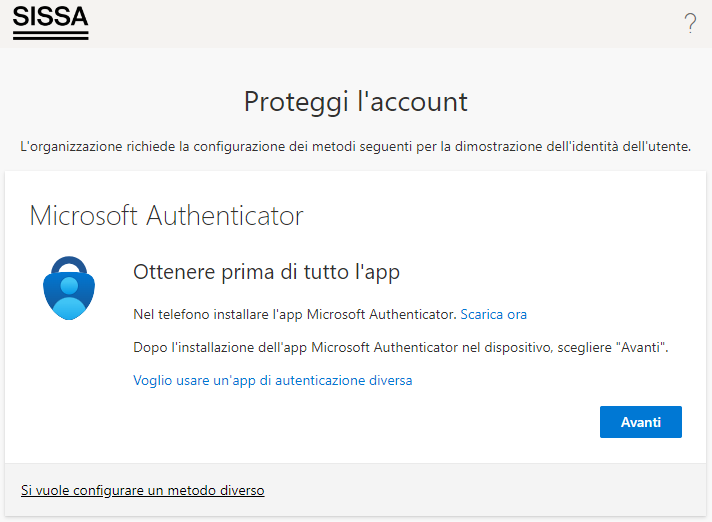
Task: Click the Avanti button
Action: click(641, 422)
